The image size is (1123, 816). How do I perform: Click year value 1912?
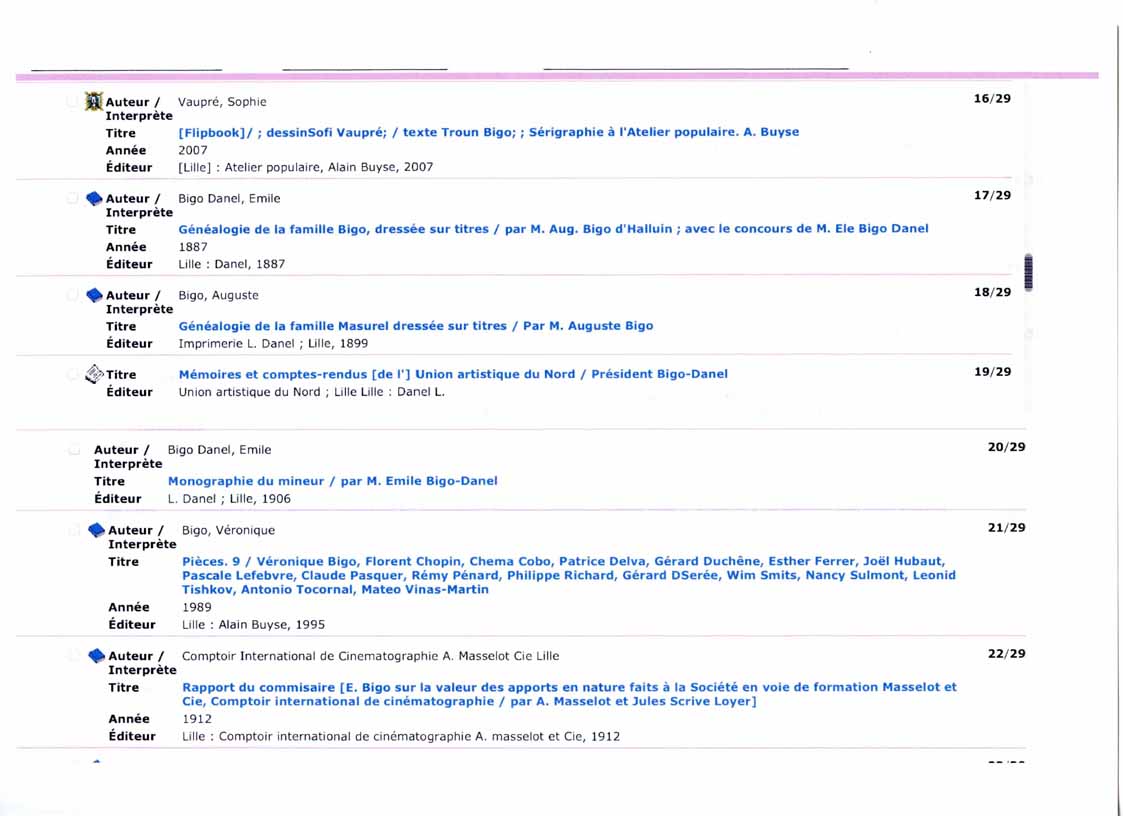coord(196,719)
